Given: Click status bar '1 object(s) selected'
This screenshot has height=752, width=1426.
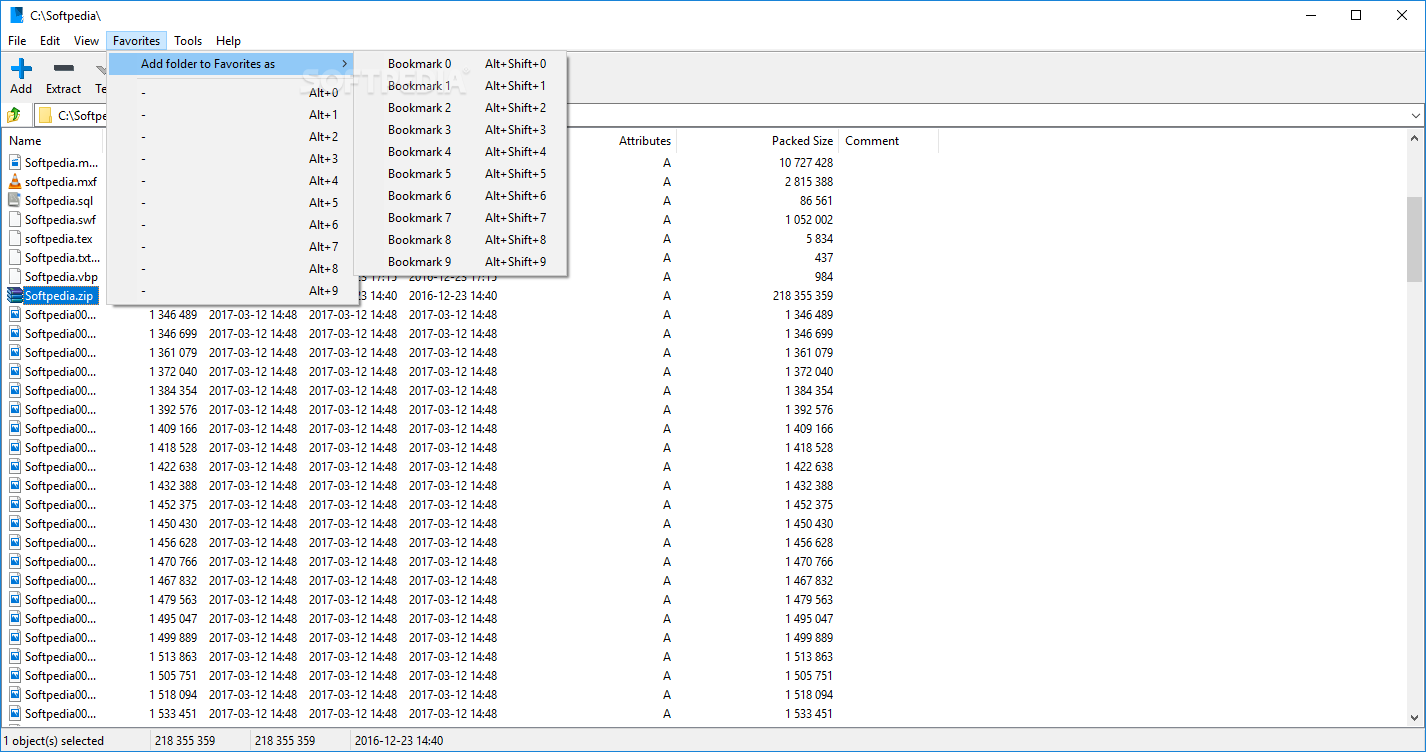Looking at the screenshot, I should pyautogui.click(x=53, y=741).
